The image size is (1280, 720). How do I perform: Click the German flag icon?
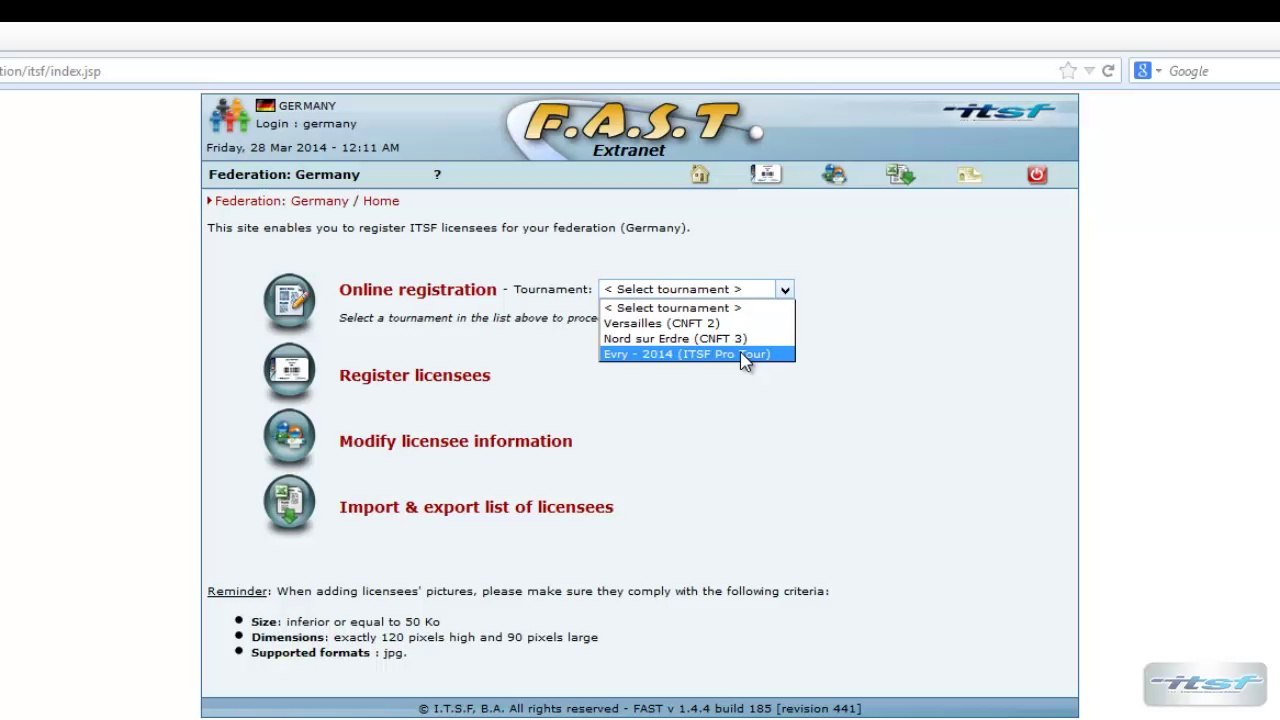click(265, 105)
